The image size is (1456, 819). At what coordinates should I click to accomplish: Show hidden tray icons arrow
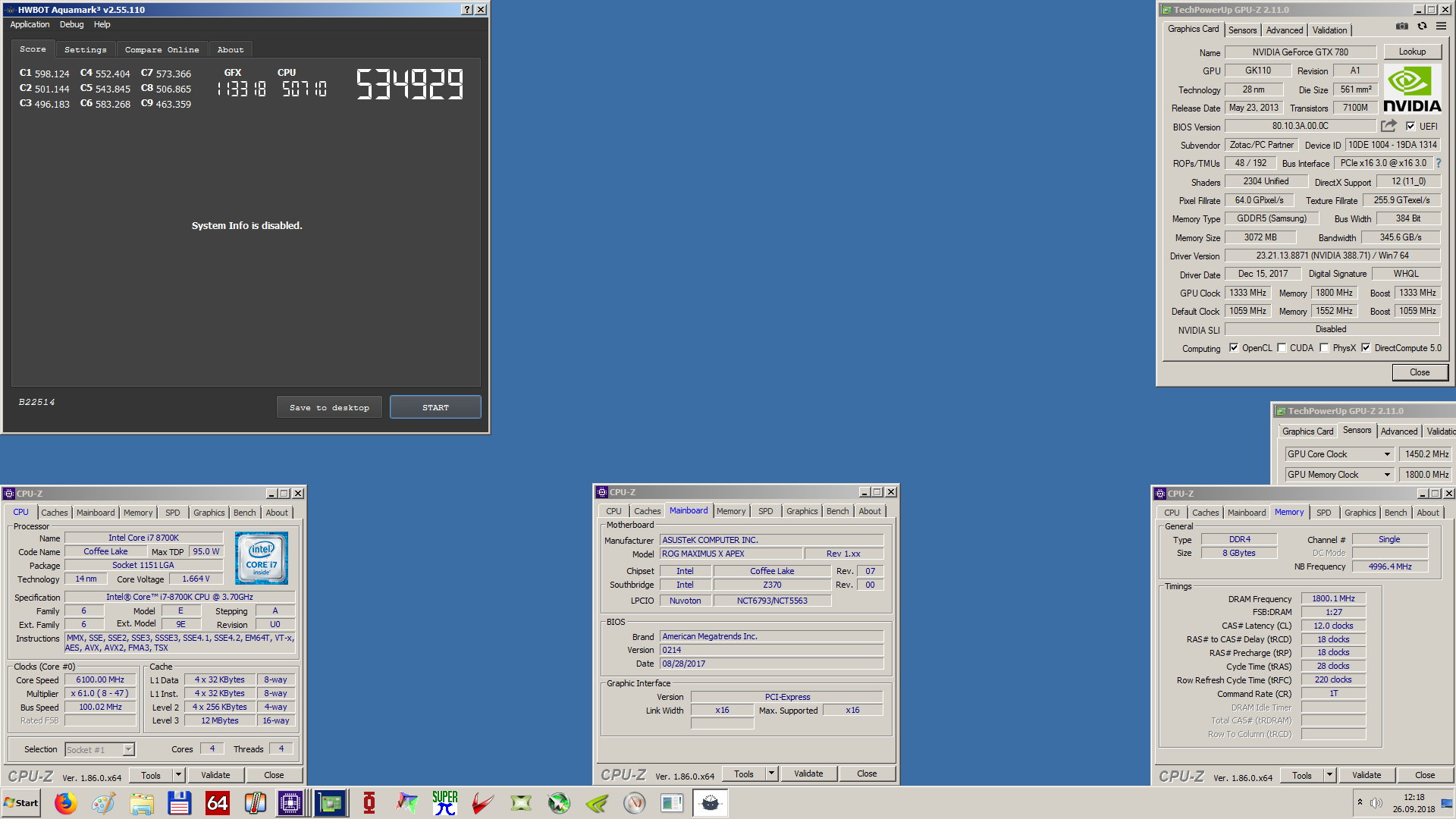[x=1360, y=802]
